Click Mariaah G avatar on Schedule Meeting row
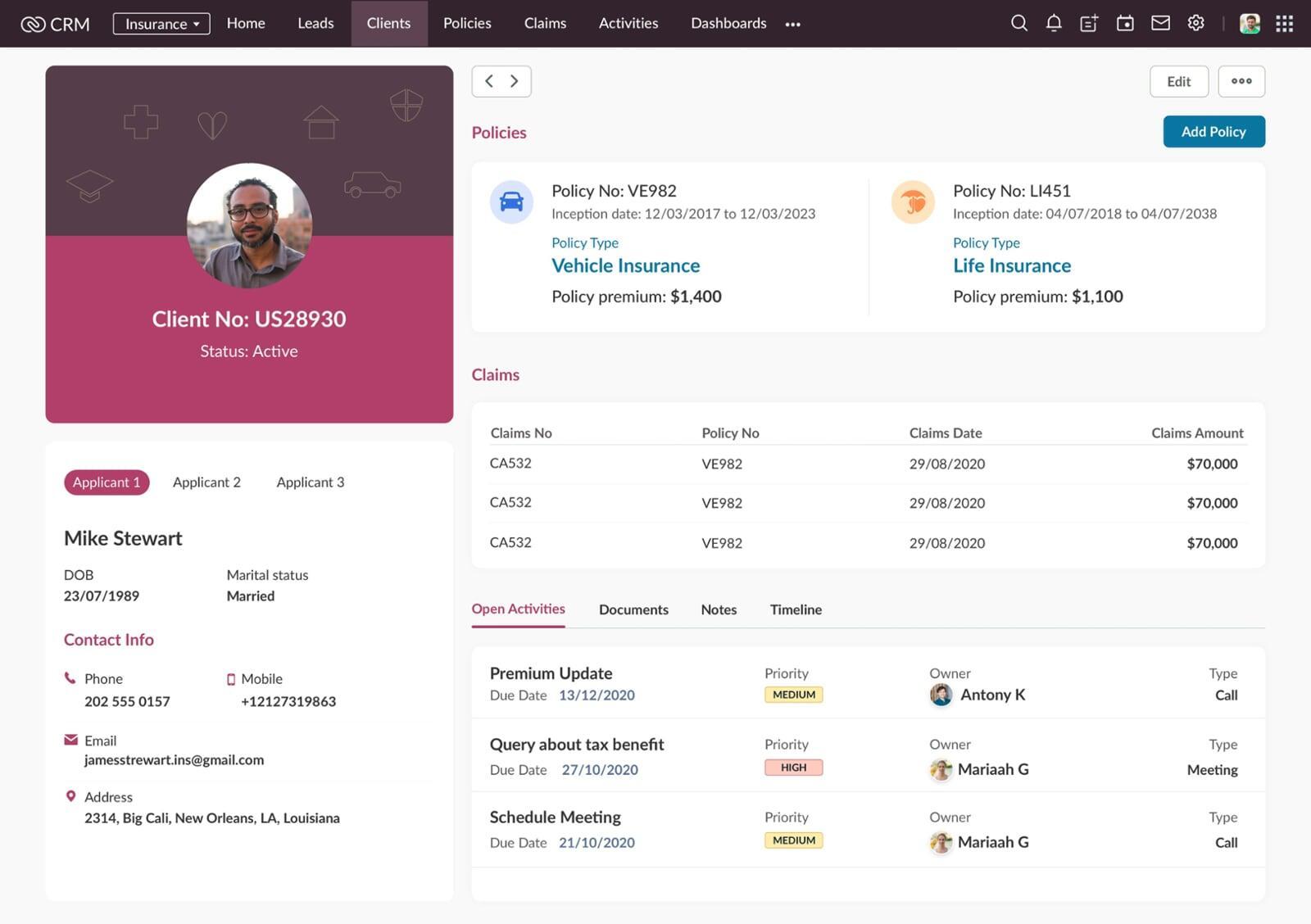 [941, 842]
